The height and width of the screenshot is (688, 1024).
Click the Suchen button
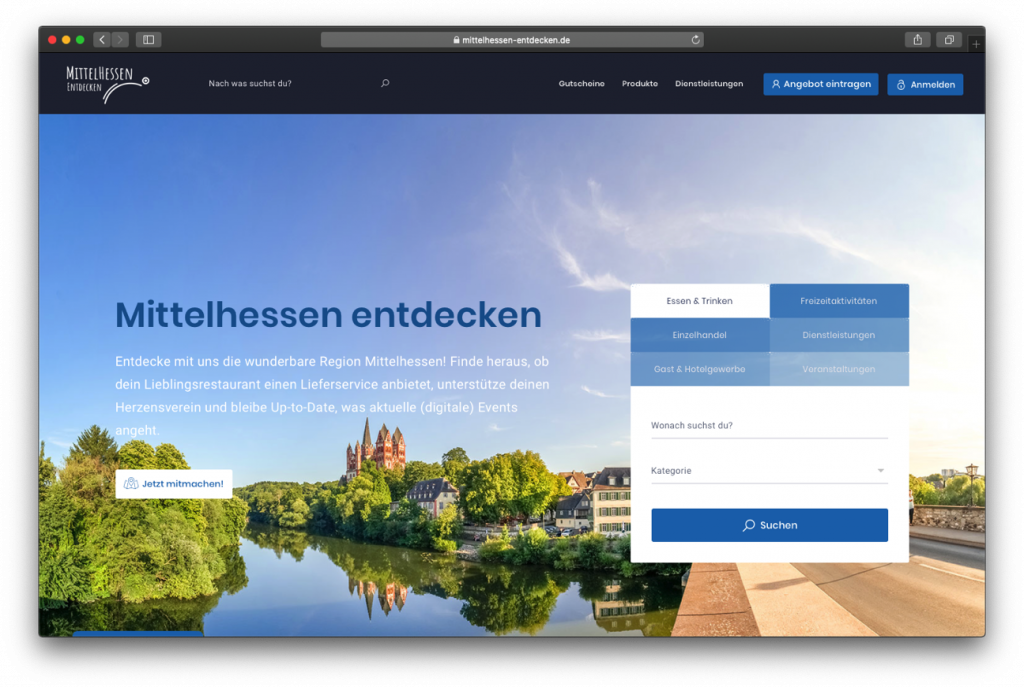[x=769, y=525]
